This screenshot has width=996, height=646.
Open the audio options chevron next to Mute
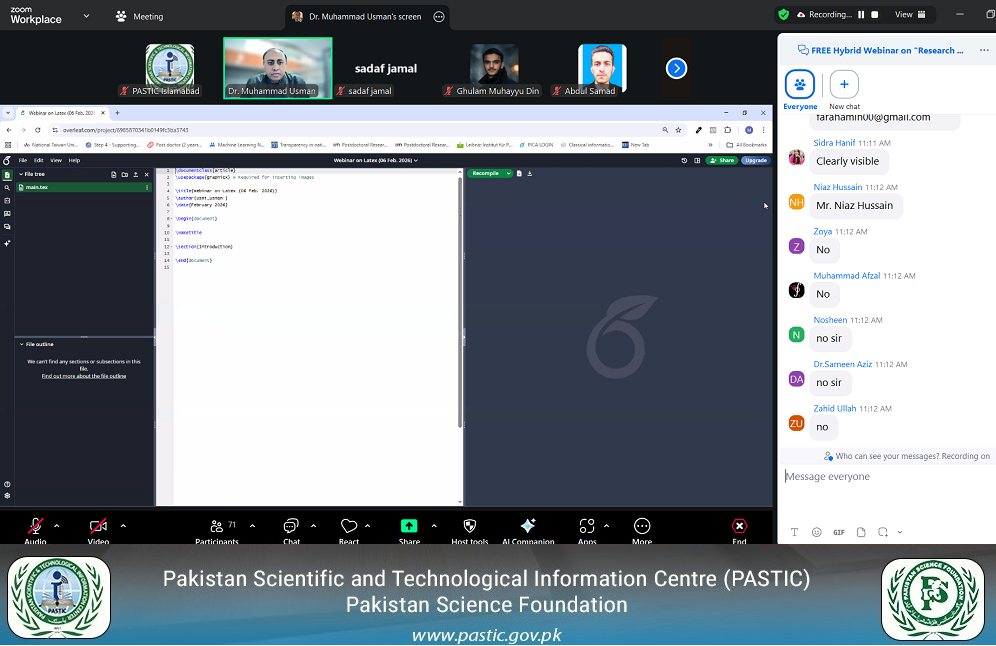tap(58, 524)
